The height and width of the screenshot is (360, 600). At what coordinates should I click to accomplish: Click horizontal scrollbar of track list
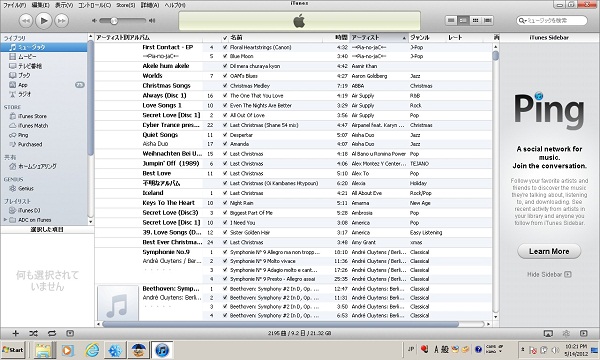(x=280, y=324)
